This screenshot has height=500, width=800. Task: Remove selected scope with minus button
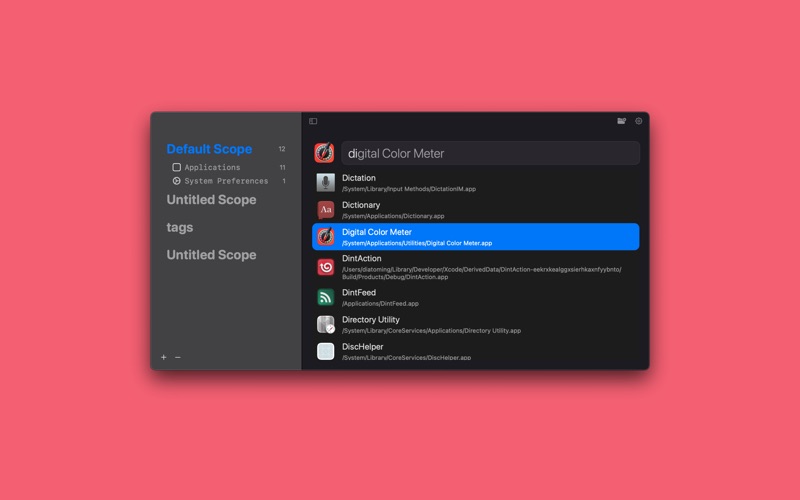point(178,357)
